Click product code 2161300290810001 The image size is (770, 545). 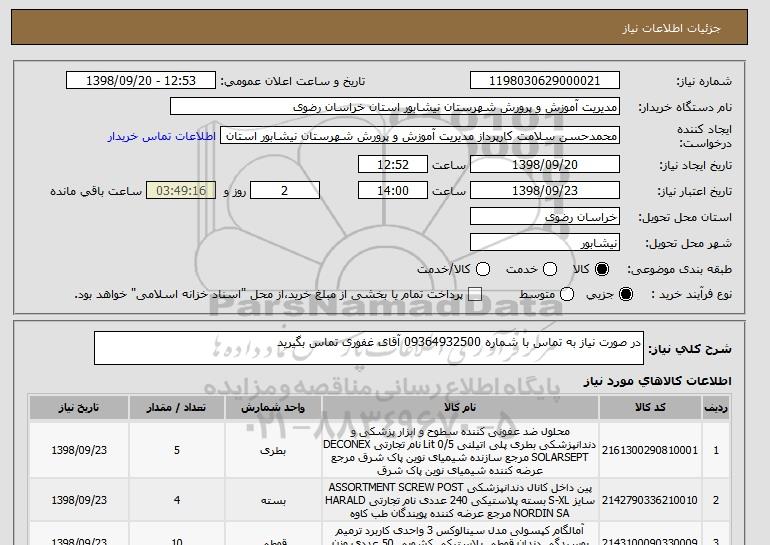pos(650,450)
